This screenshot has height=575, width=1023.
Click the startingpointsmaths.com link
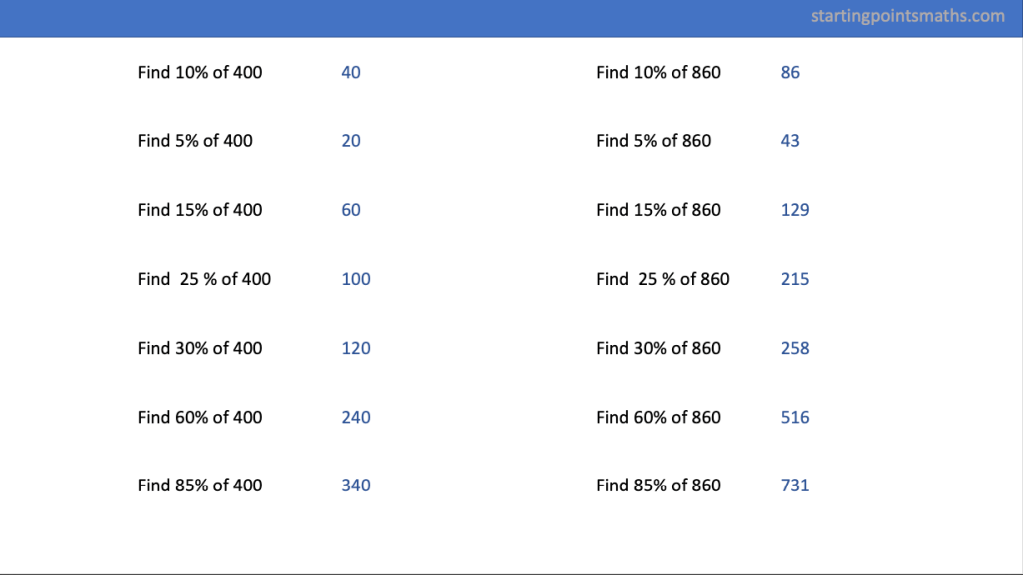pos(907,16)
